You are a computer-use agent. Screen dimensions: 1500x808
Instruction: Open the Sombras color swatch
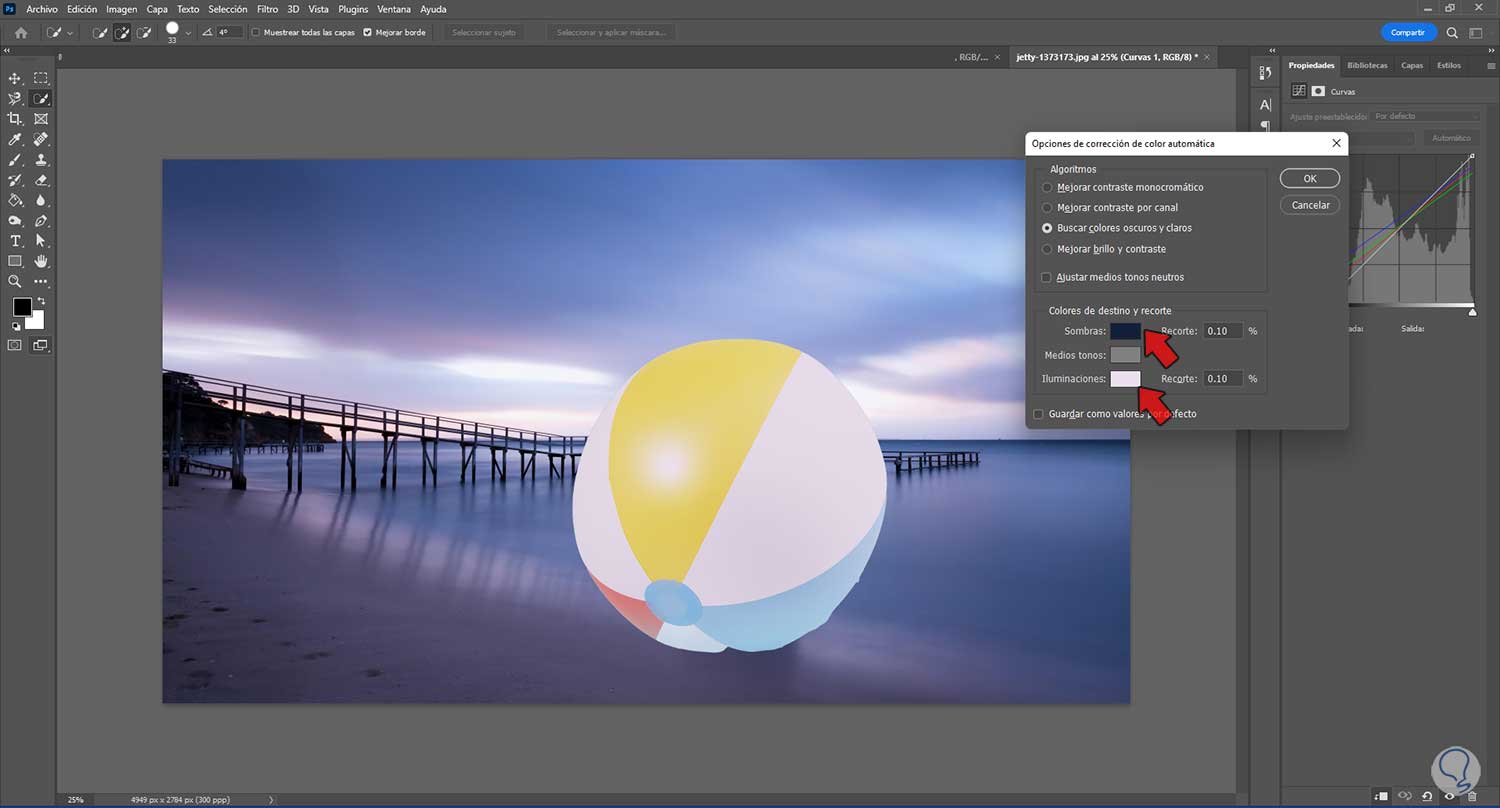[x=1125, y=330]
